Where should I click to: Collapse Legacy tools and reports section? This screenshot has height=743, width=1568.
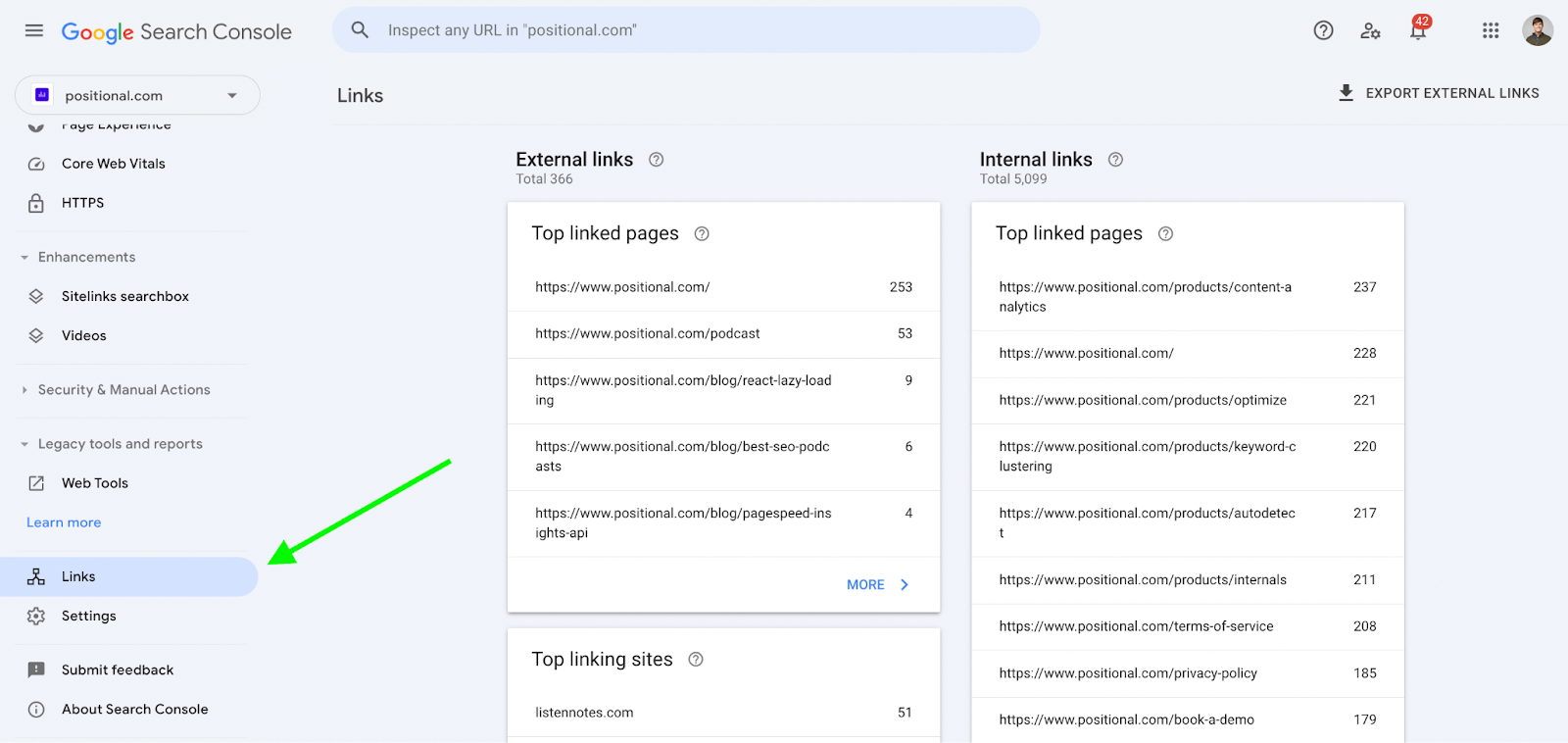(x=24, y=444)
